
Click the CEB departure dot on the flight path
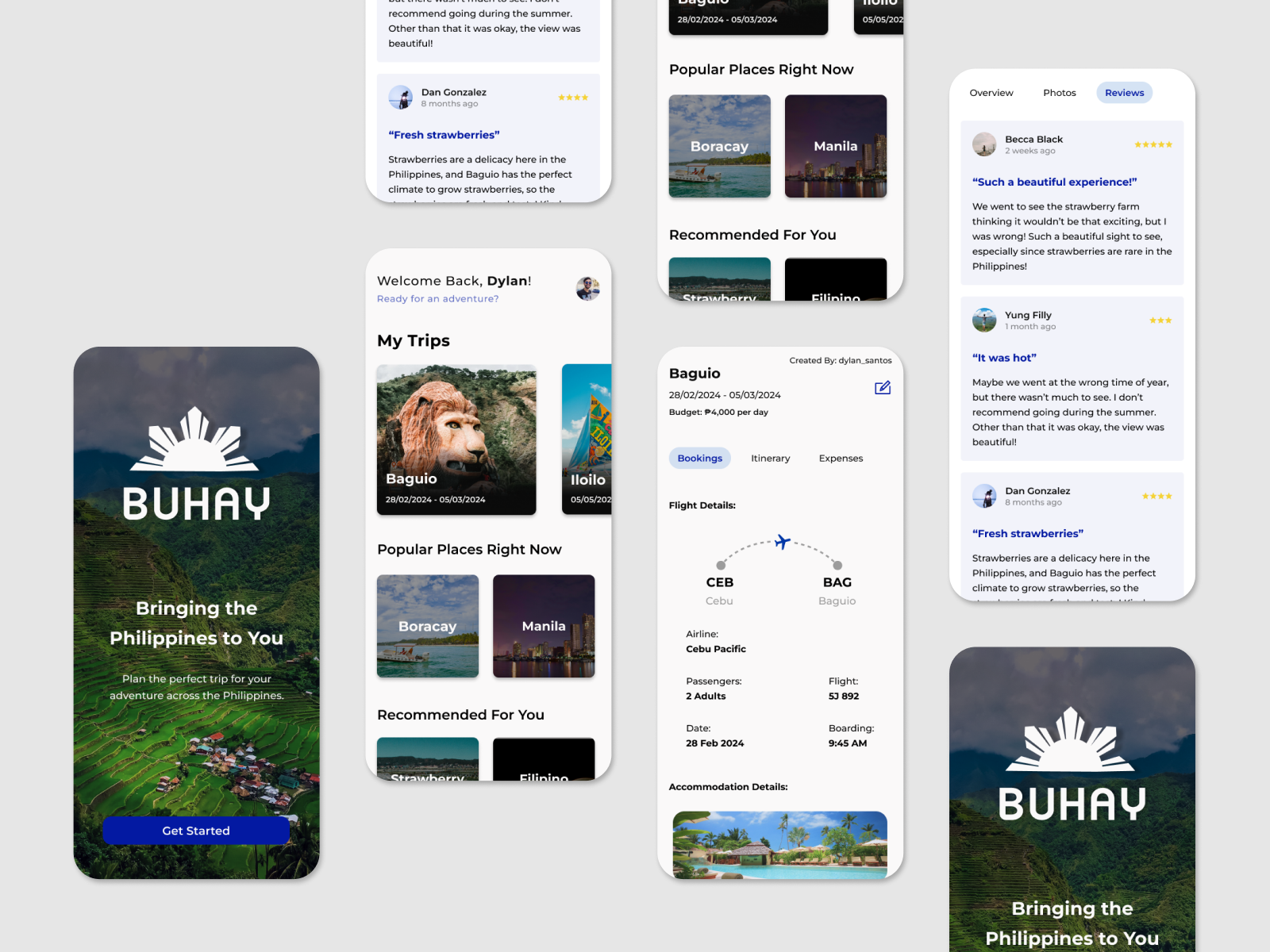[721, 566]
